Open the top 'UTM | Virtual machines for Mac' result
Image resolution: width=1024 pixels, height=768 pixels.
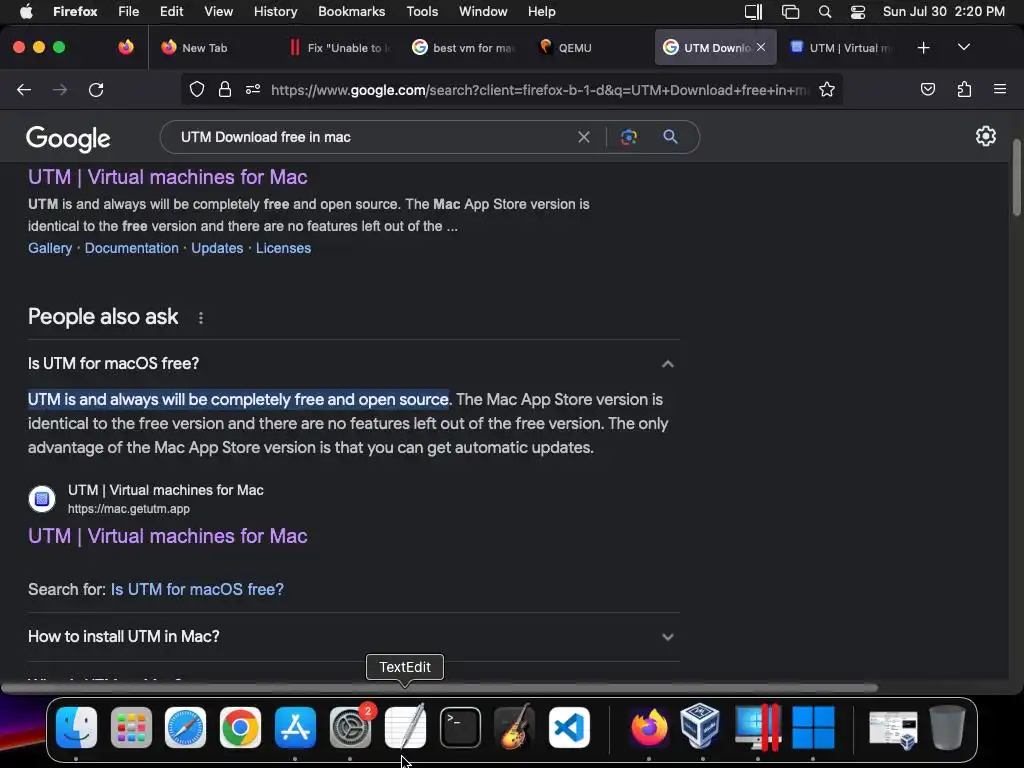(168, 177)
